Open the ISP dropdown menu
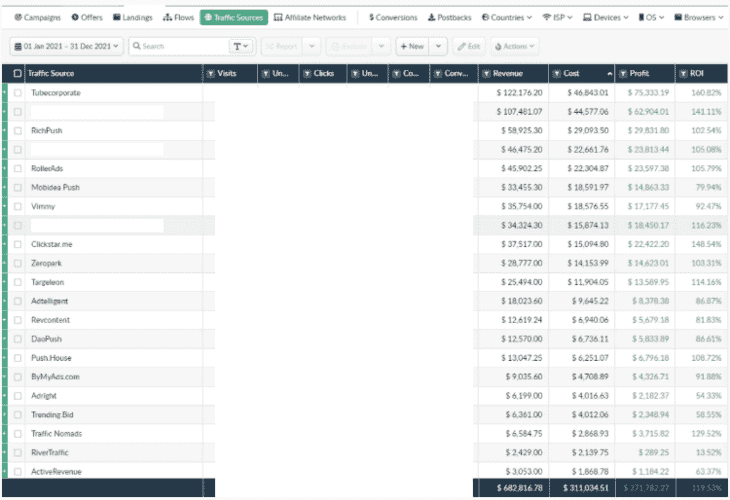Viewport: 730px width, 500px height. coord(557,17)
